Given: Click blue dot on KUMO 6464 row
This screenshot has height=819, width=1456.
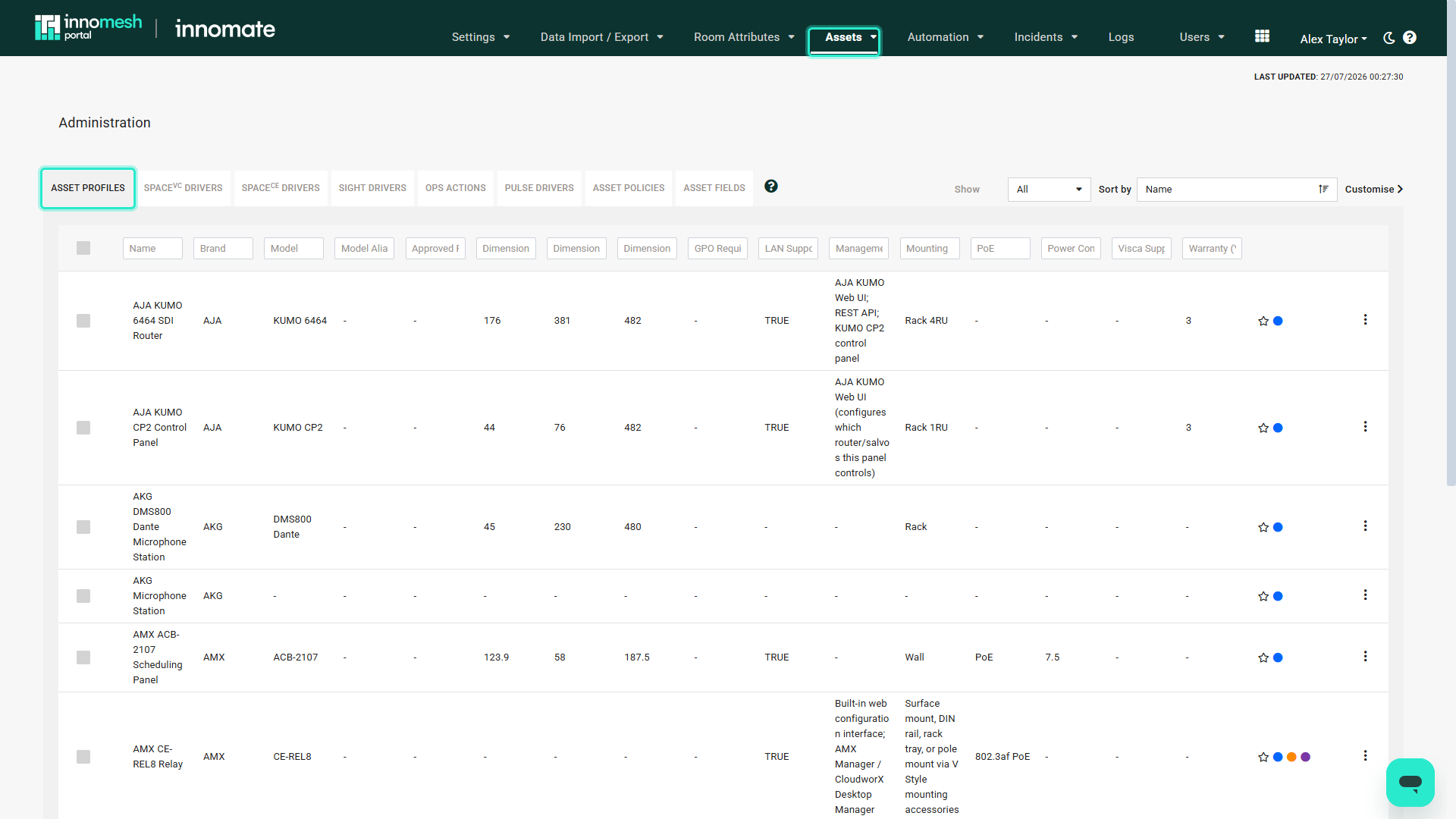Looking at the screenshot, I should [1278, 321].
